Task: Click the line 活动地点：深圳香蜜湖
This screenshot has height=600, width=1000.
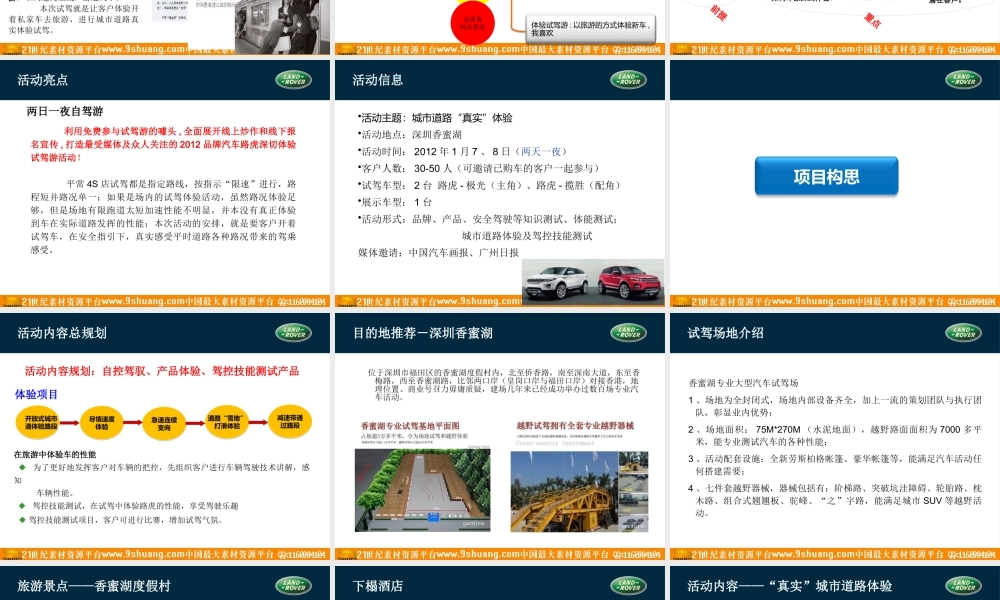Action: tap(409, 135)
